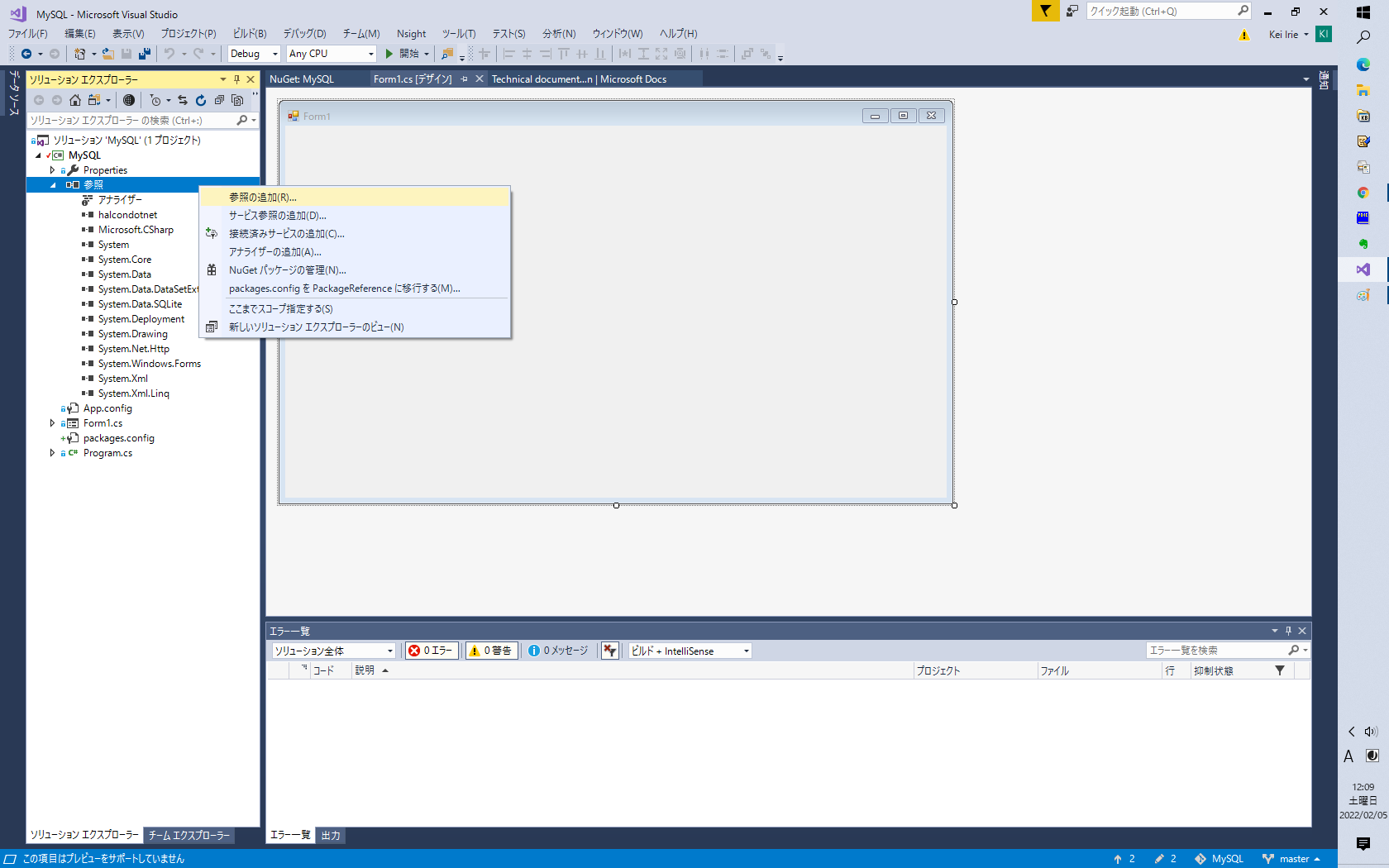Click the Undo arrow icon
Viewport: 1389px width, 868px height.
click(x=169, y=54)
